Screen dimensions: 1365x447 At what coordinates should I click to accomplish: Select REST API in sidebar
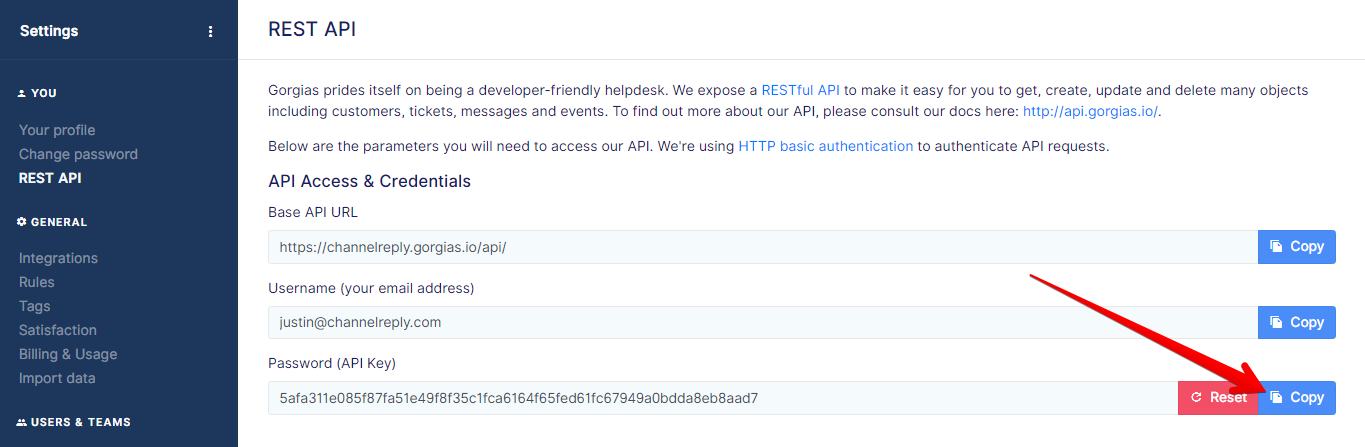[50, 178]
